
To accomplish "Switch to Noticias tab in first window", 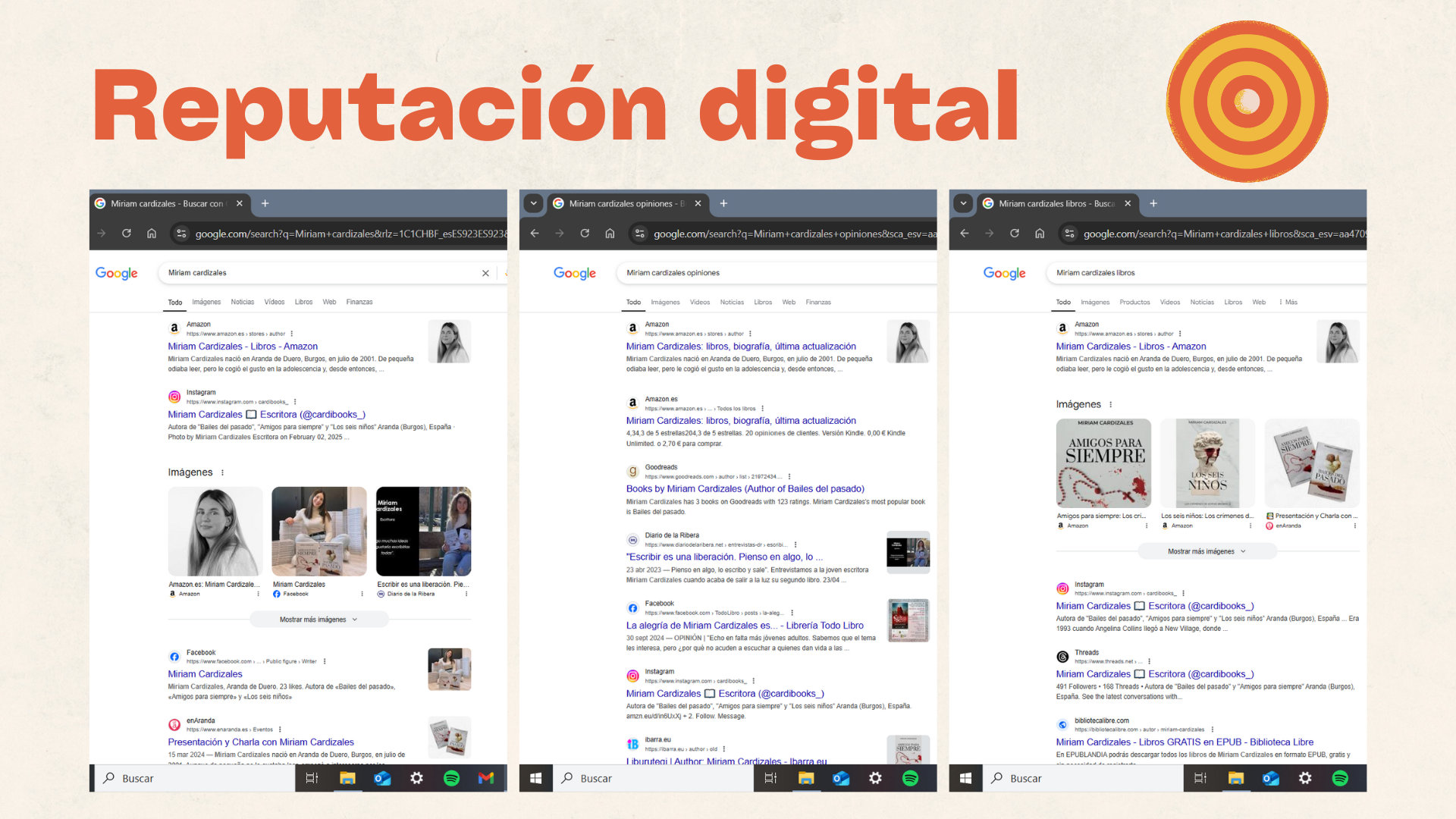I will click(x=243, y=302).
